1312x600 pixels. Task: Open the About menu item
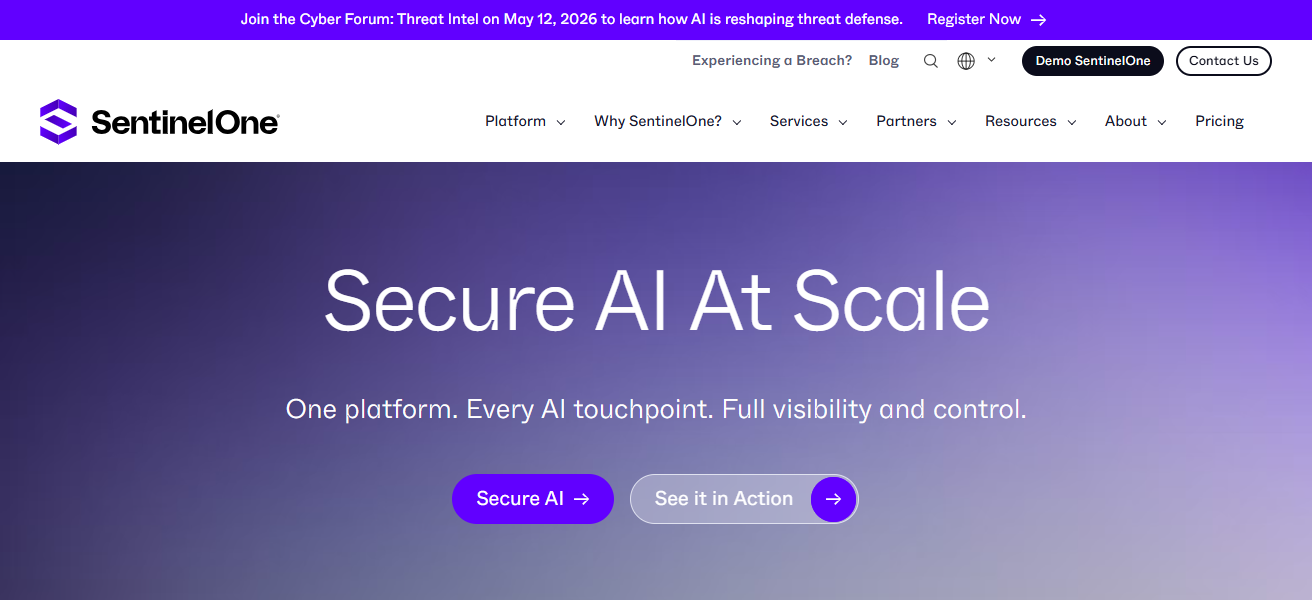click(x=1127, y=121)
